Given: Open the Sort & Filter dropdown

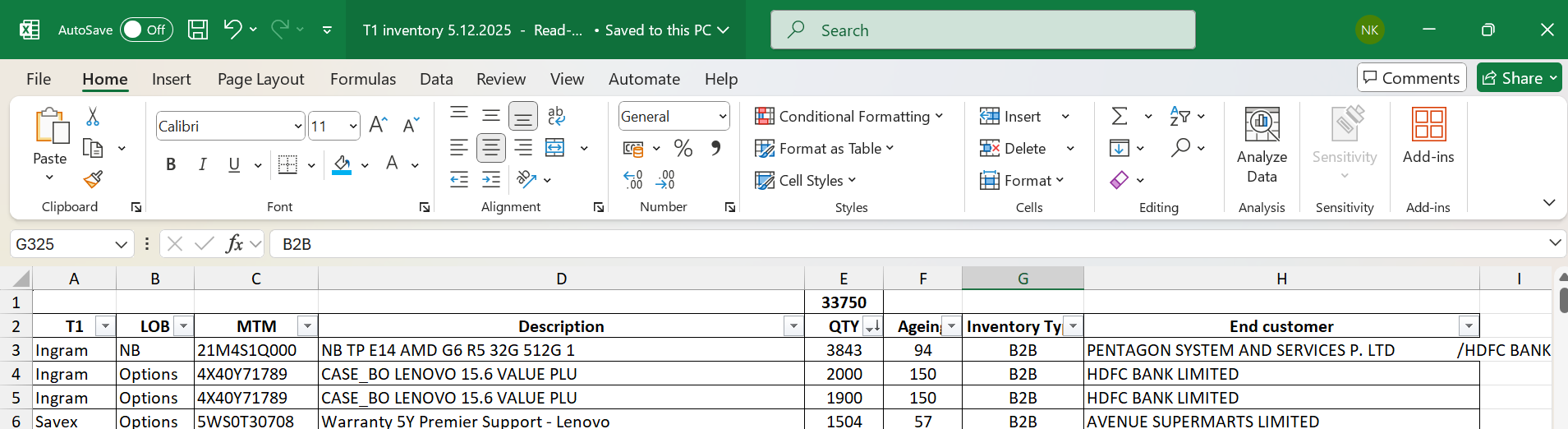Looking at the screenshot, I should 1188,116.
